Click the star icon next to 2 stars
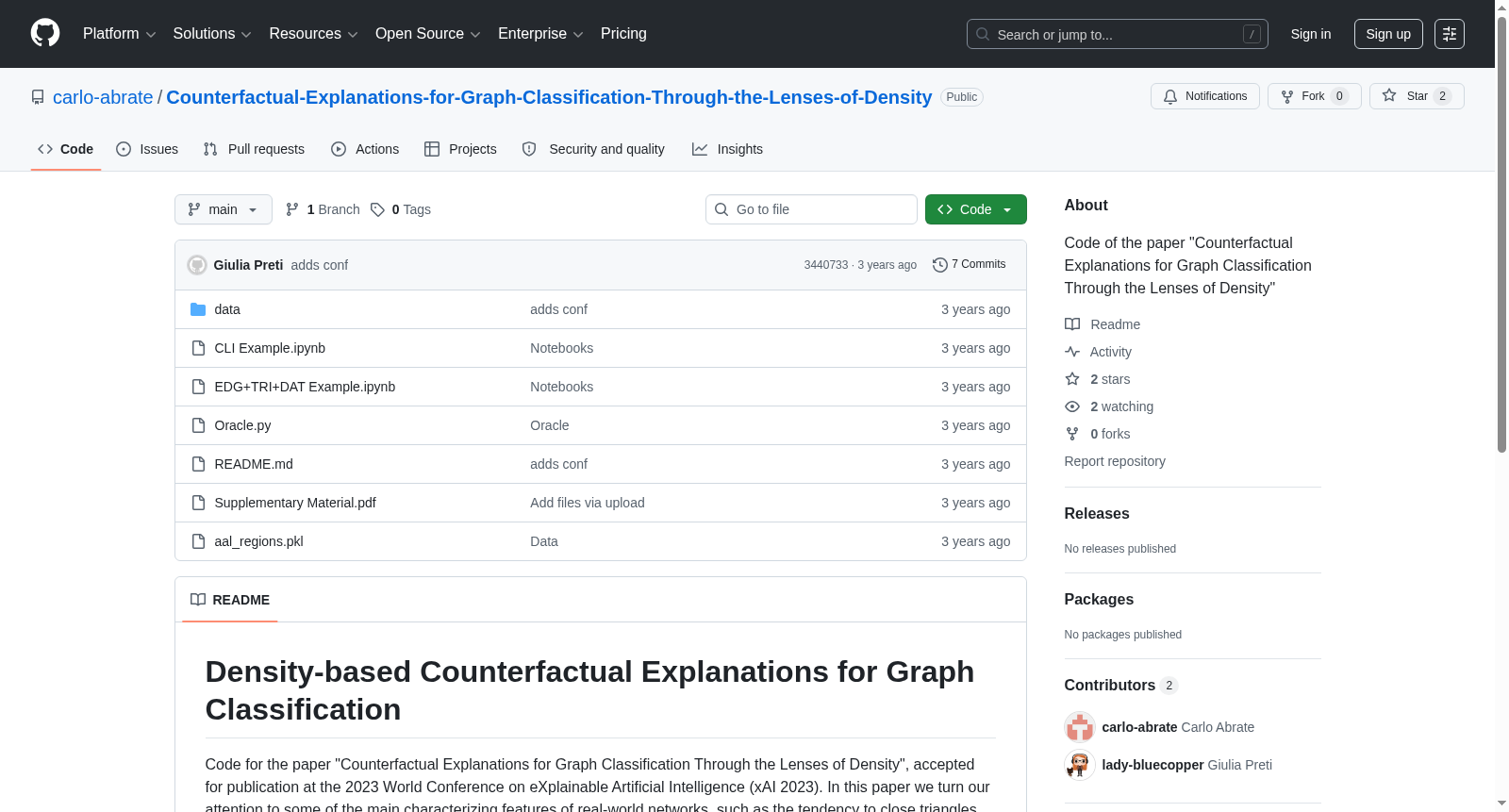The height and width of the screenshot is (812, 1509). point(1072,379)
